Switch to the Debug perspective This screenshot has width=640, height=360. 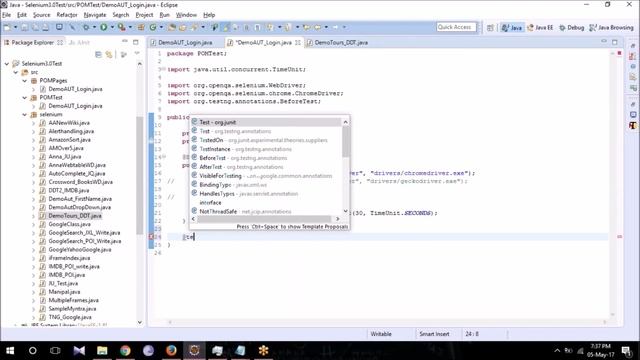point(571,28)
